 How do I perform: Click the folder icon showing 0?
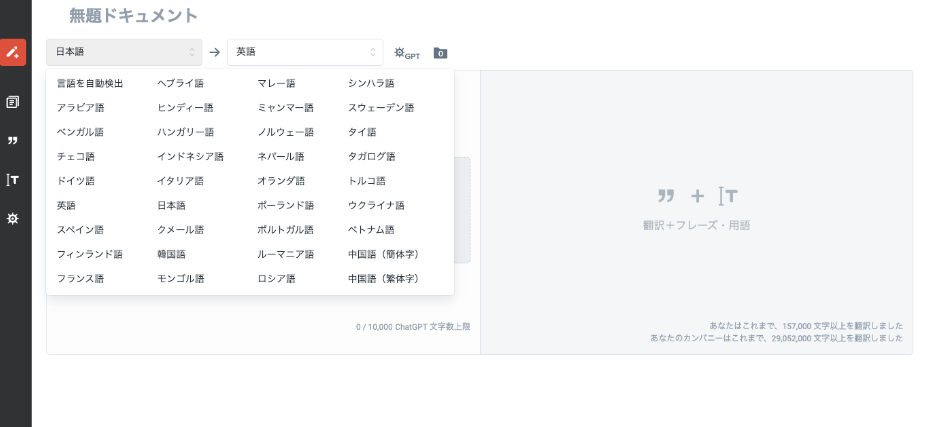[440, 53]
